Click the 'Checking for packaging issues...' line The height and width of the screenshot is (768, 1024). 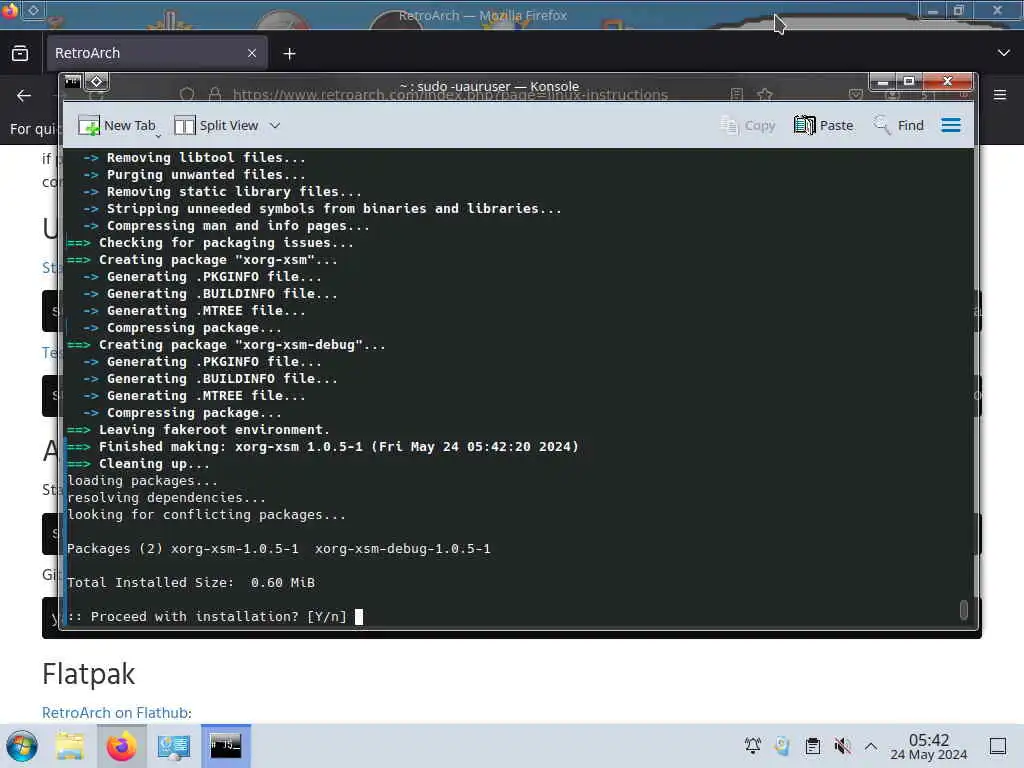210,243
